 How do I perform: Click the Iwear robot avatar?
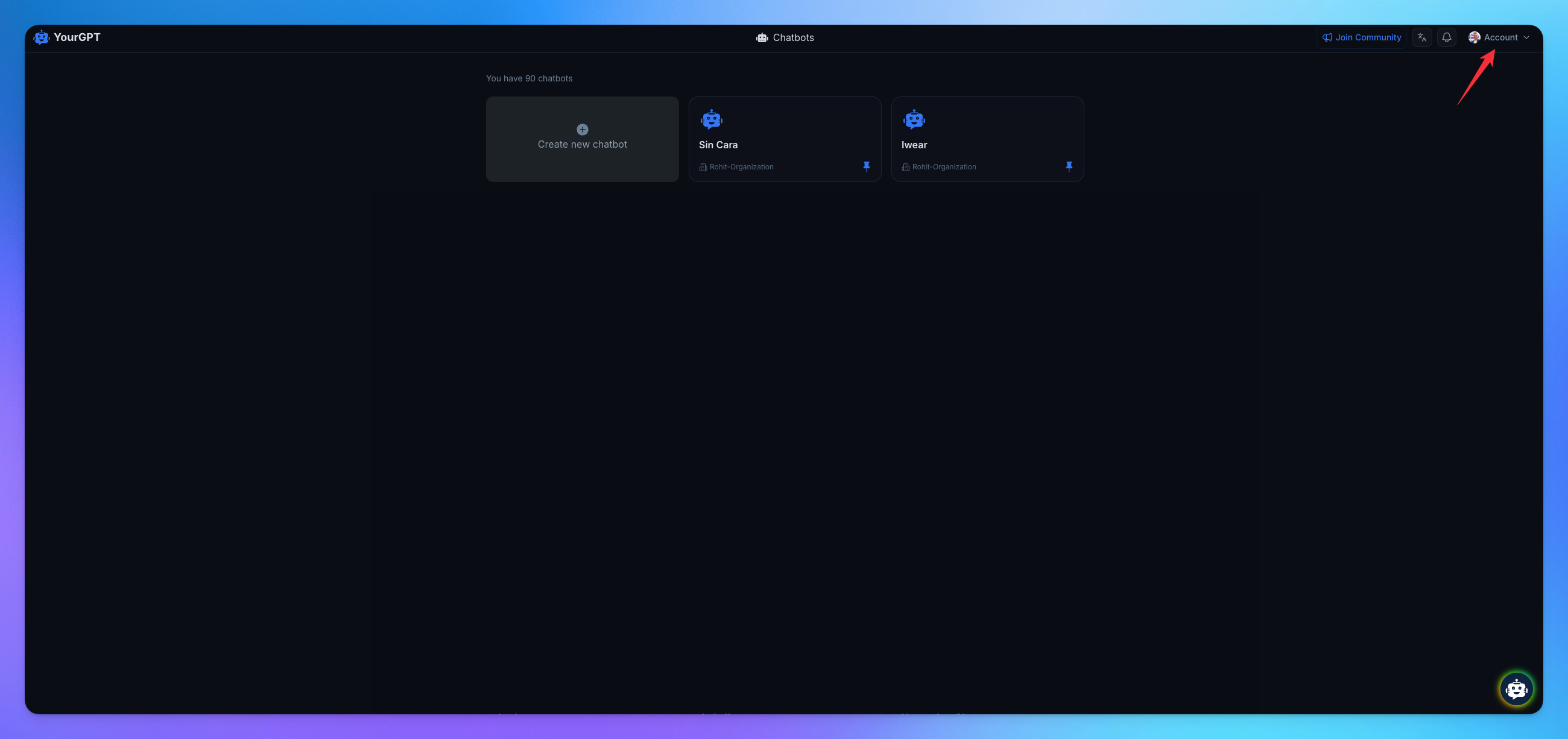coord(914,119)
